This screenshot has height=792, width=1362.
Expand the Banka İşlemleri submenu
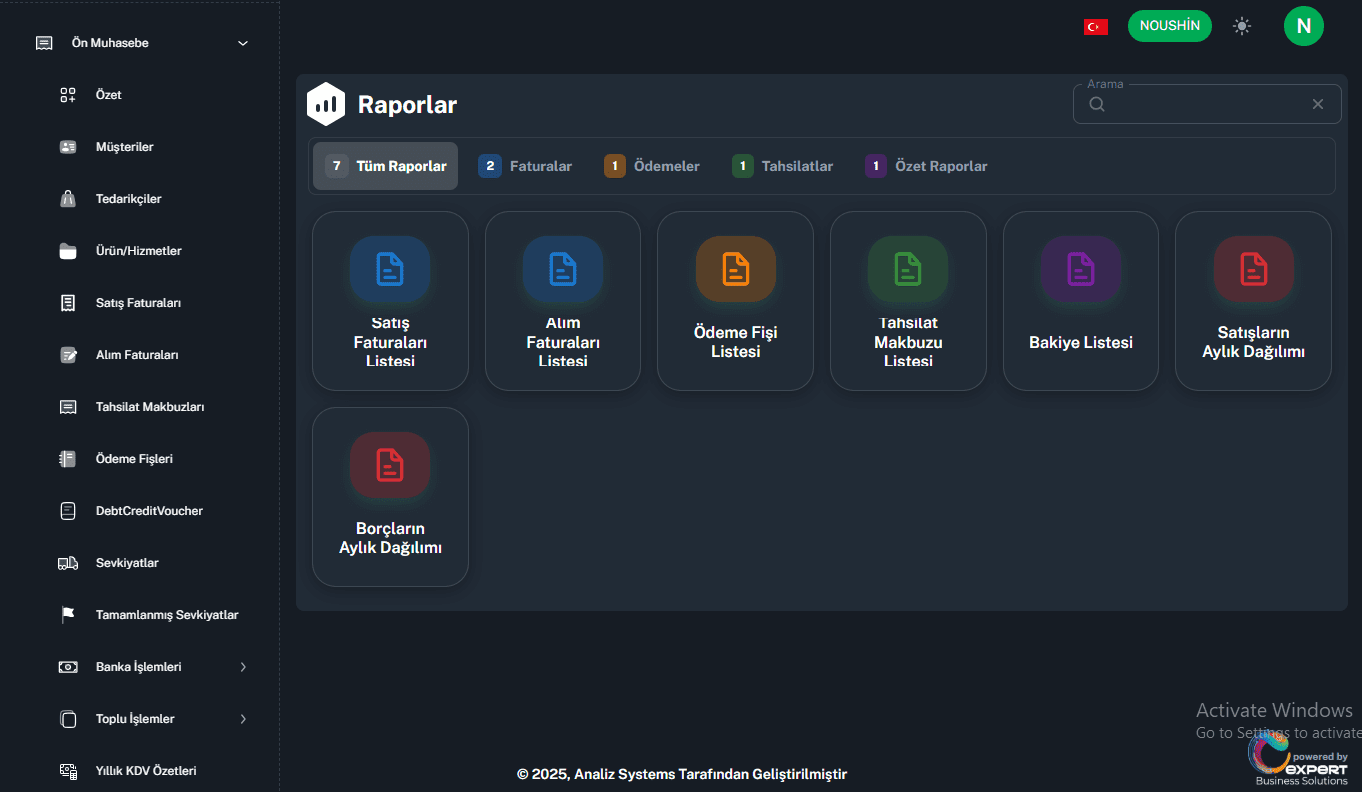pyautogui.click(x=242, y=667)
